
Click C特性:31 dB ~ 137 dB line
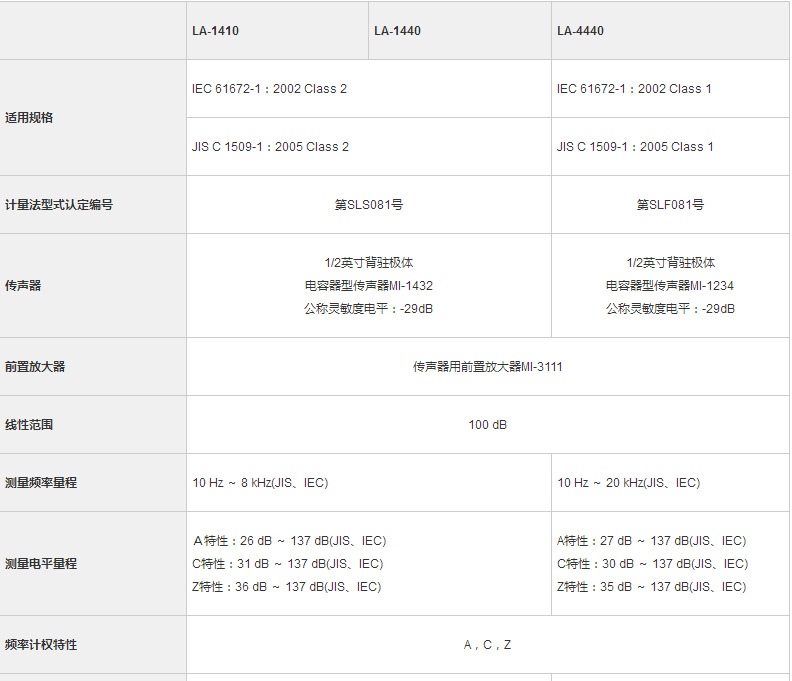(x=288, y=564)
